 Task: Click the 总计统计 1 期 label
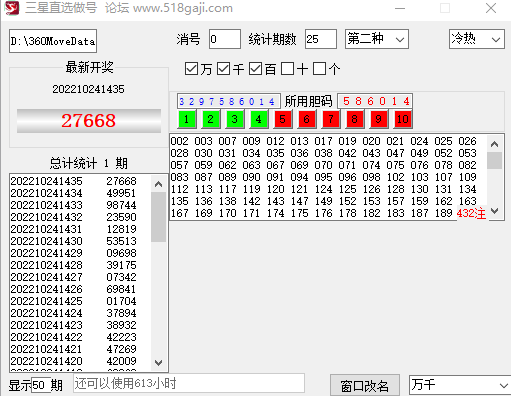[89, 163]
